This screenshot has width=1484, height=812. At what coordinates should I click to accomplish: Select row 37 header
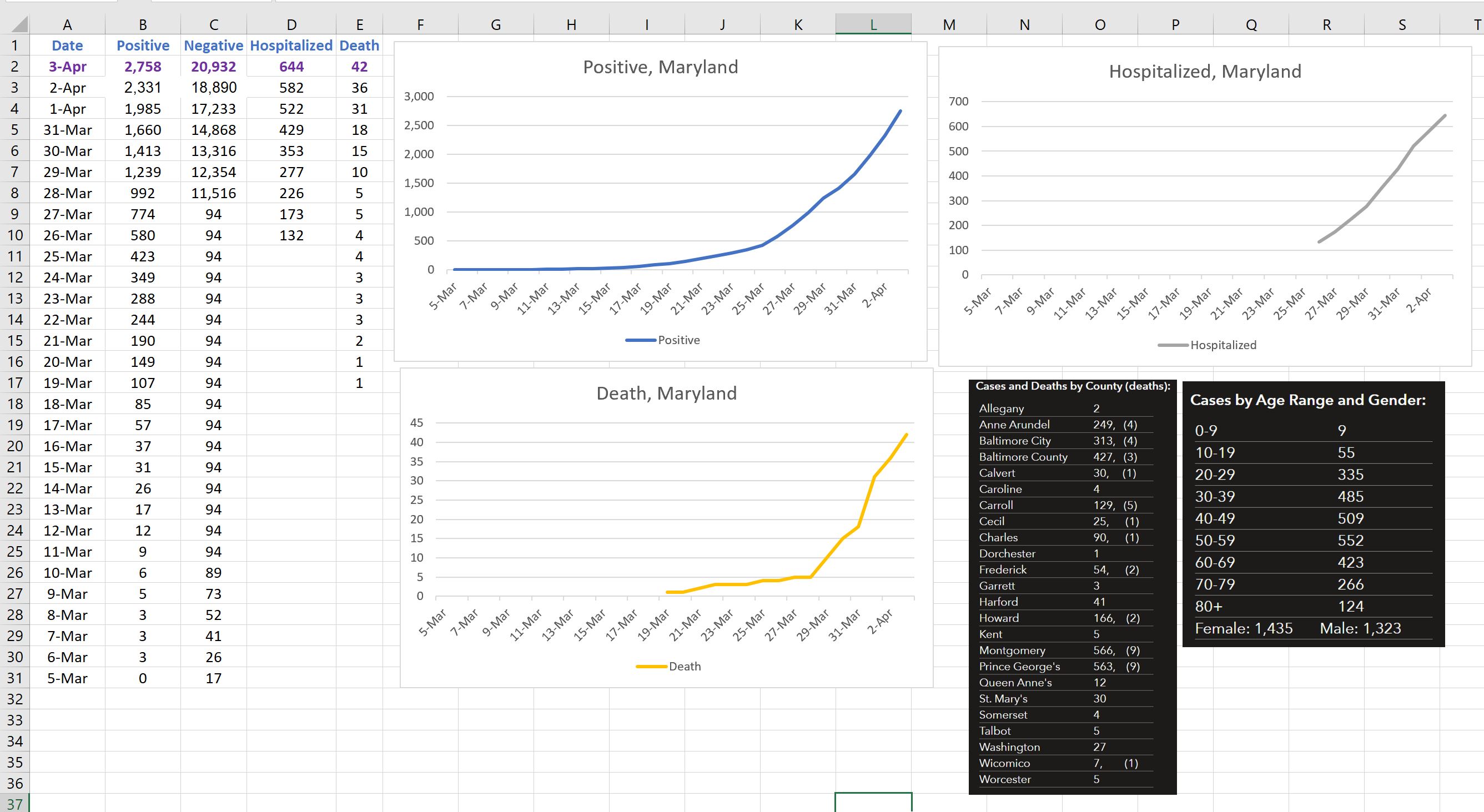point(14,803)
